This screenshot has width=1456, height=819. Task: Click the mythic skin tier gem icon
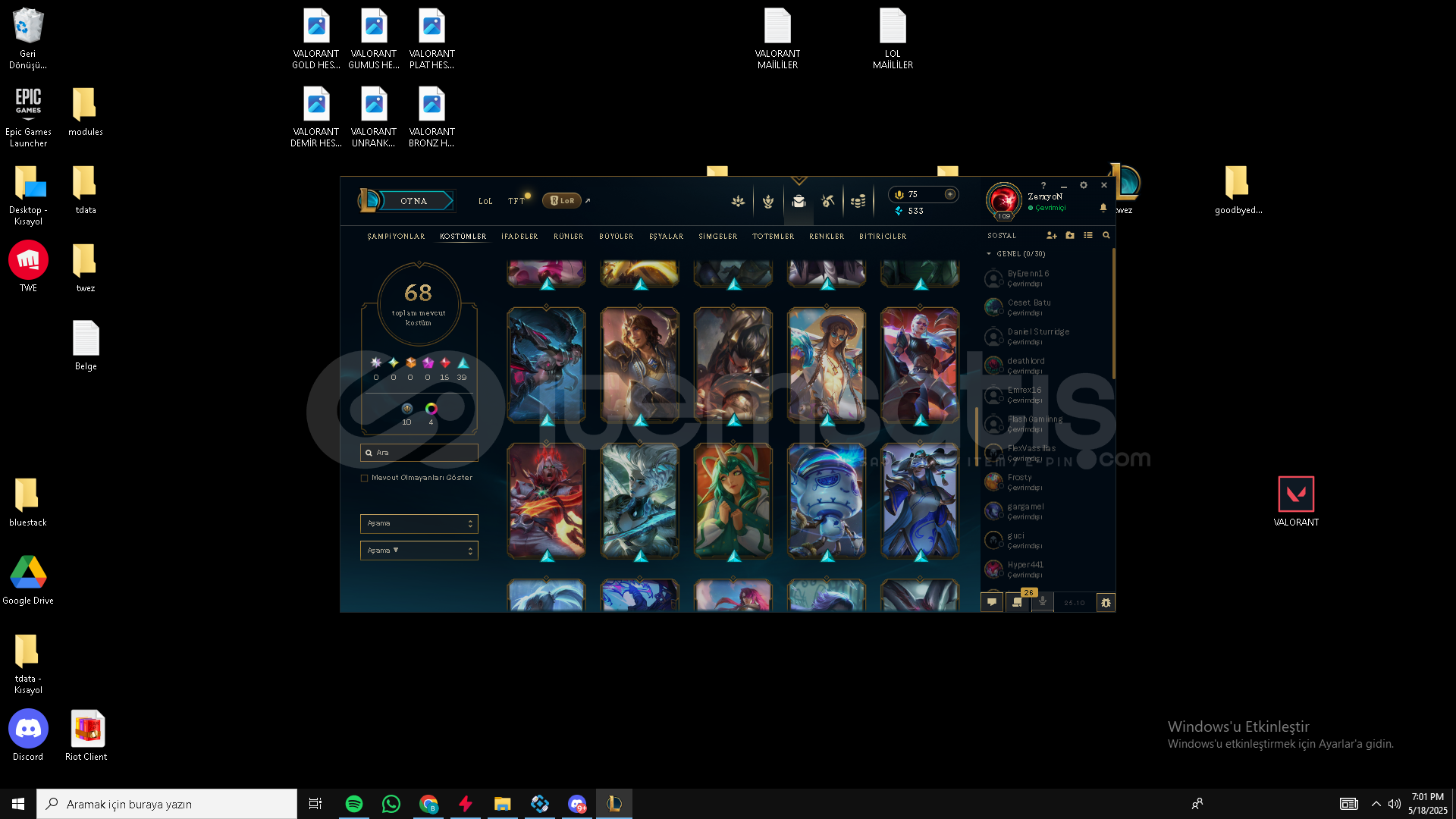click(428, 363)
